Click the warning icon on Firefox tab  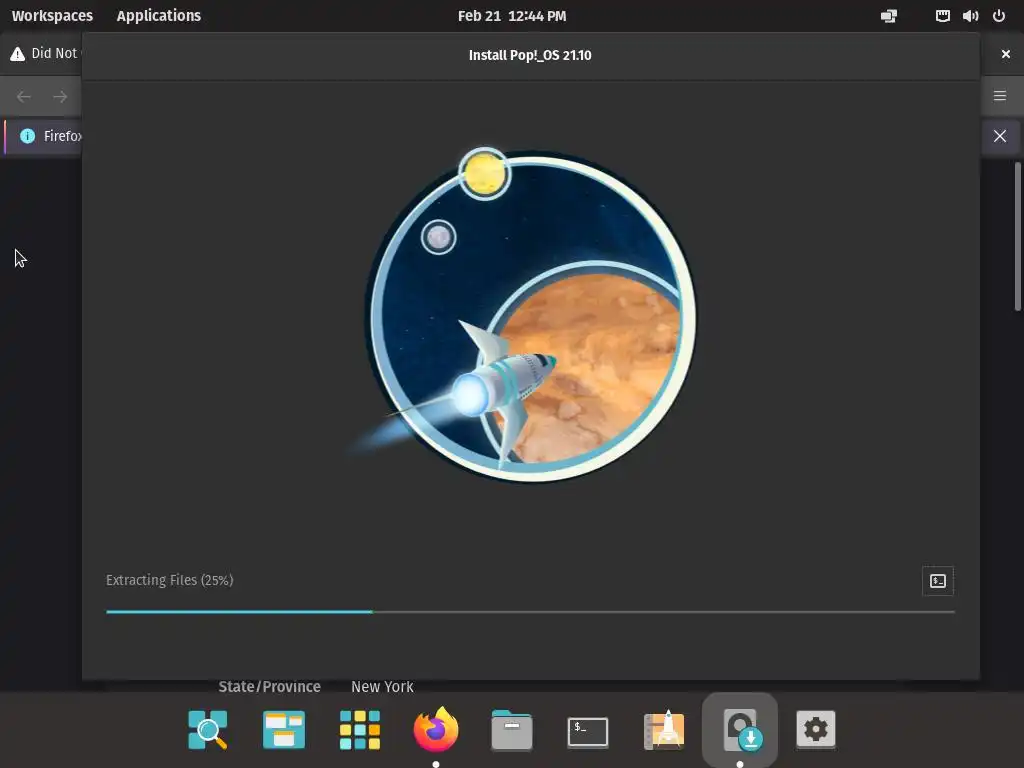point(18,54)
